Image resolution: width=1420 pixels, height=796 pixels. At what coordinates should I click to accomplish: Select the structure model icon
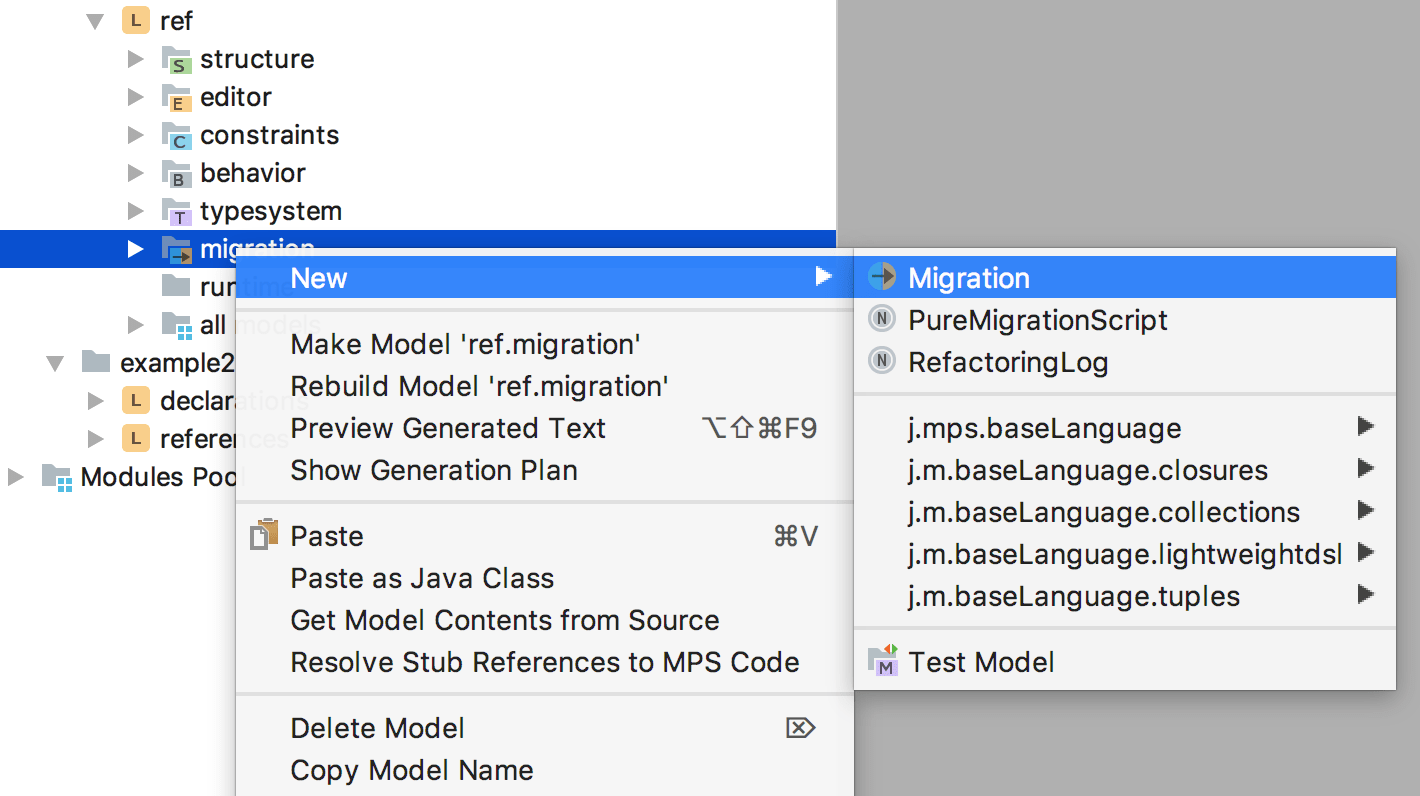[178, 58]
